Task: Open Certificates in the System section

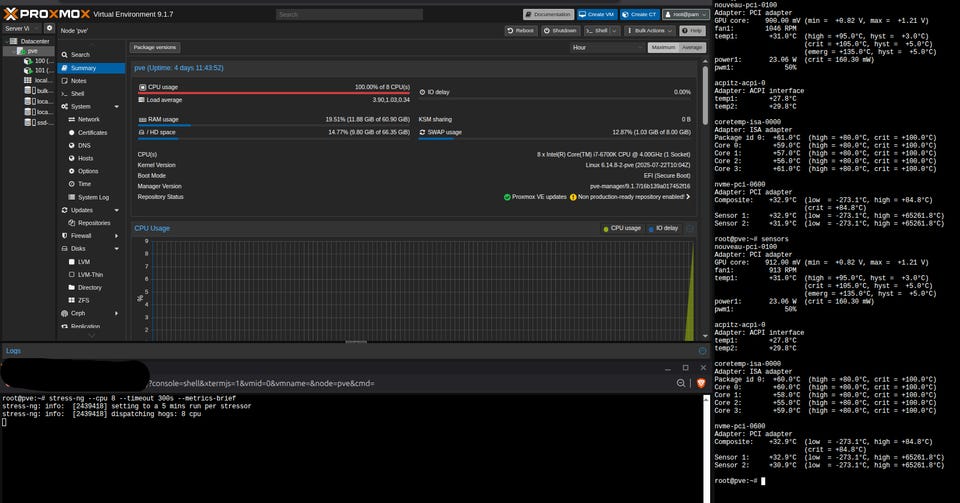Action: (92, 132)
